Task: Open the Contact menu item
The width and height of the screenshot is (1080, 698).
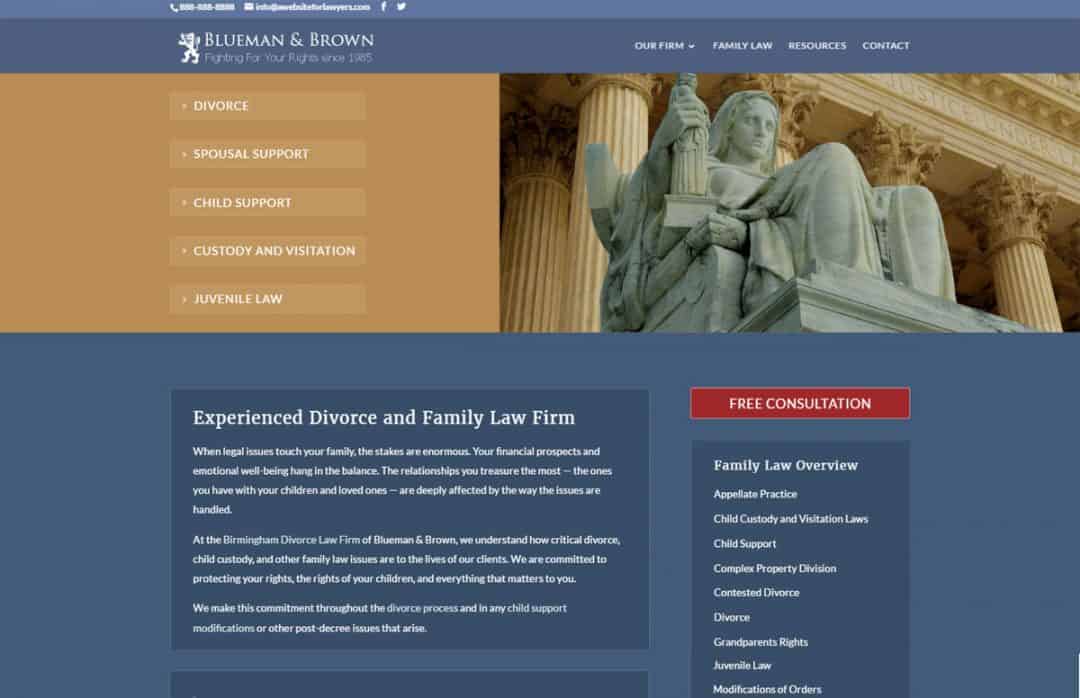Action: pyautogui.click(x=886, y=45)
